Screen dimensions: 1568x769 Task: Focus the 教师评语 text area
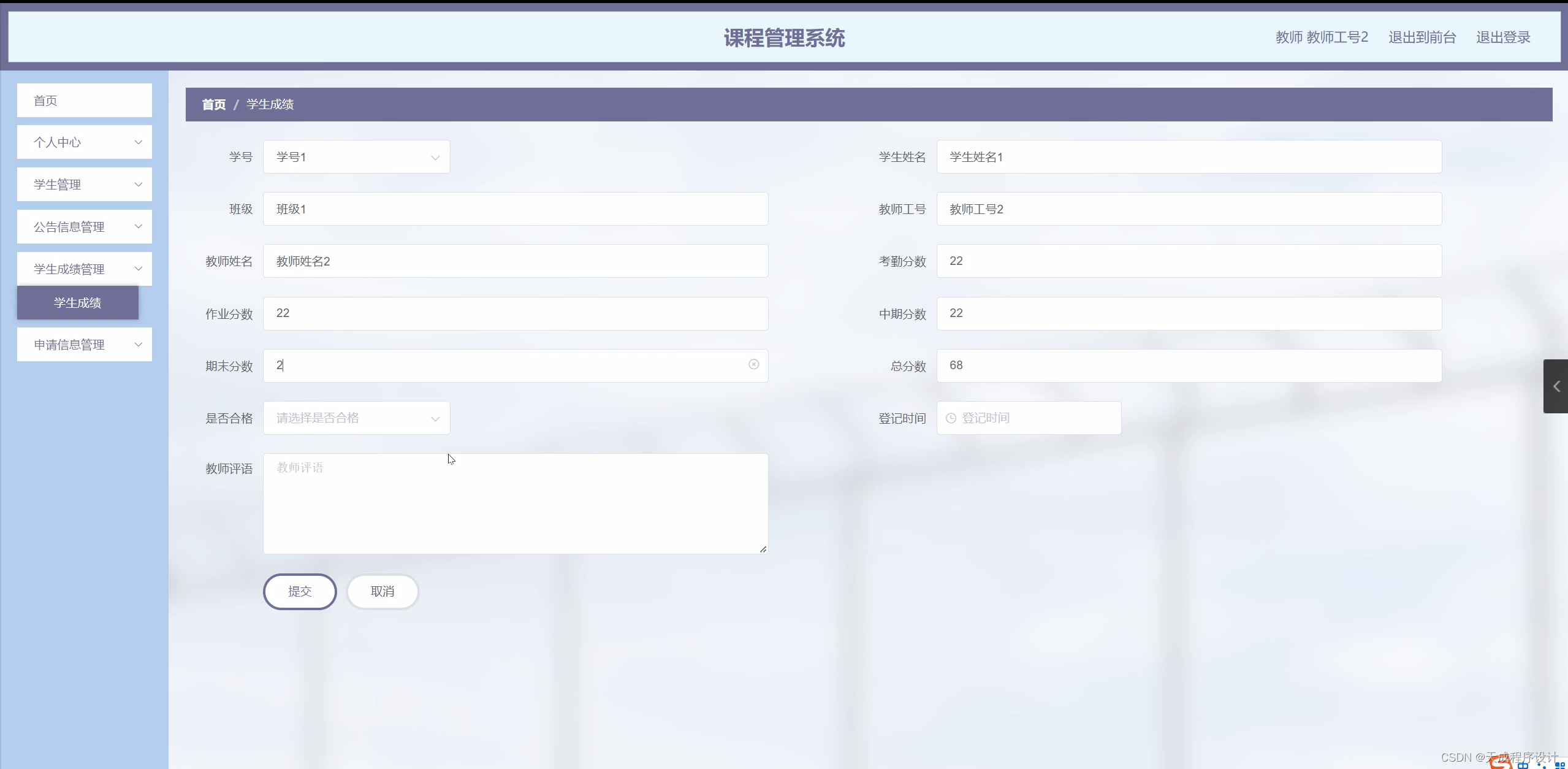pos(515,503)
